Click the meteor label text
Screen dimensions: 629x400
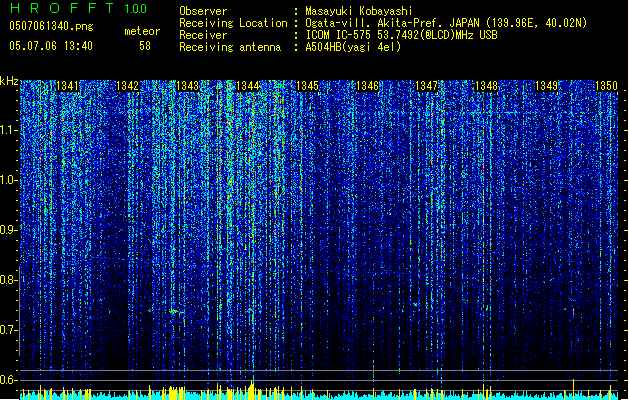tap(142, 31)
